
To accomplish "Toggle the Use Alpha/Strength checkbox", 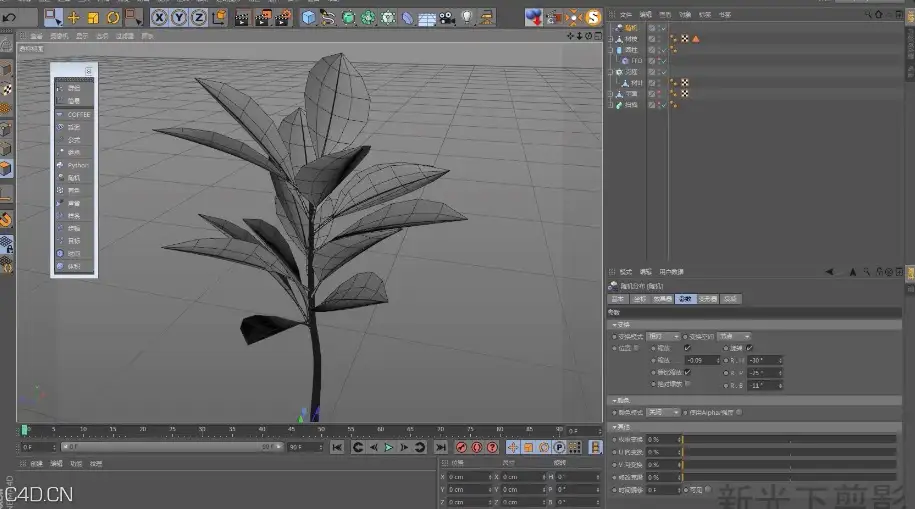I will (739, 412).
